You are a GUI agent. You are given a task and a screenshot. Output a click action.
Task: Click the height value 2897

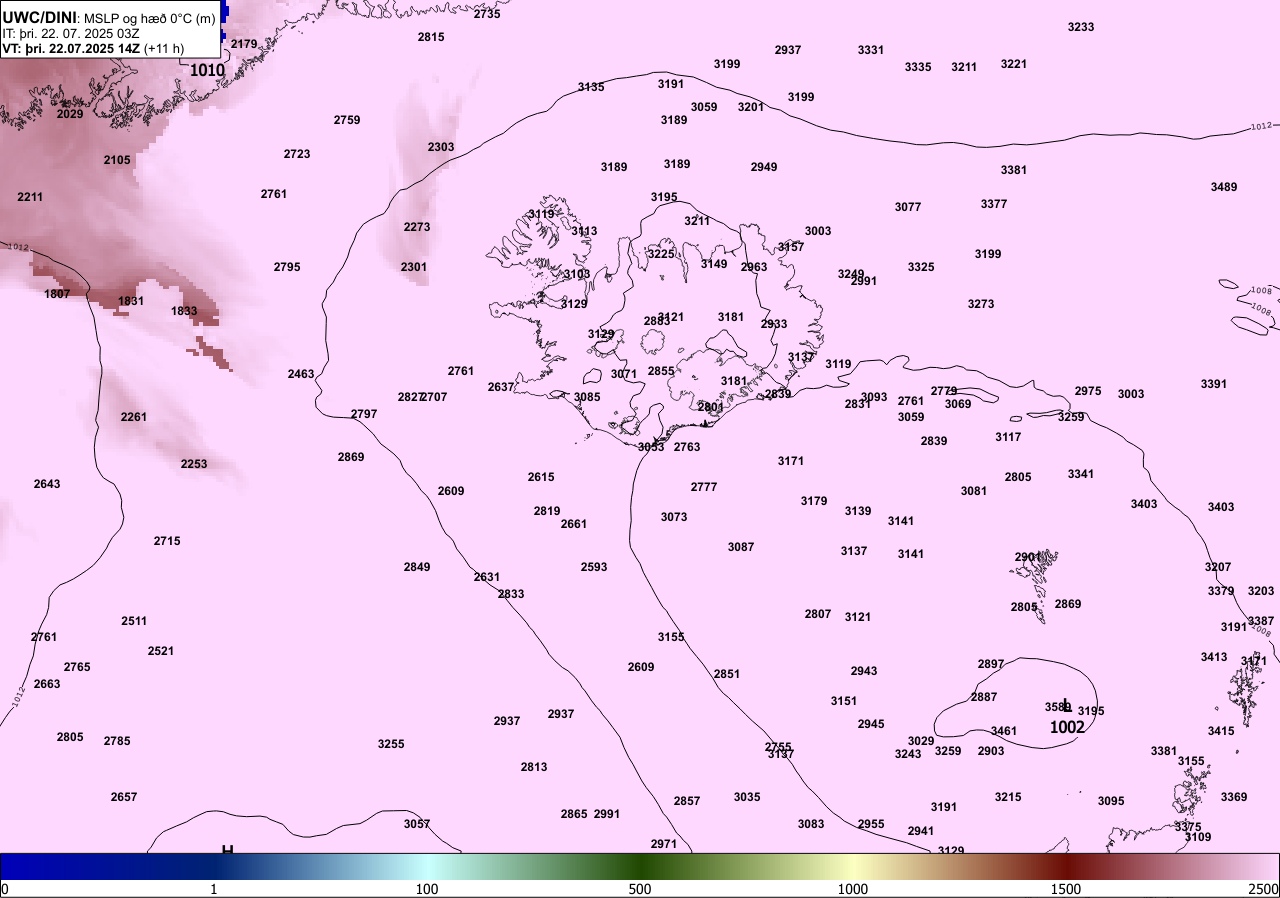click(991, 664)
